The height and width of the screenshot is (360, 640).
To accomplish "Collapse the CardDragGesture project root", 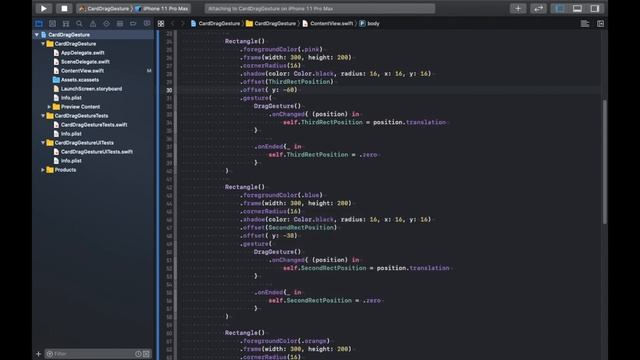I will tap(37, 35).
